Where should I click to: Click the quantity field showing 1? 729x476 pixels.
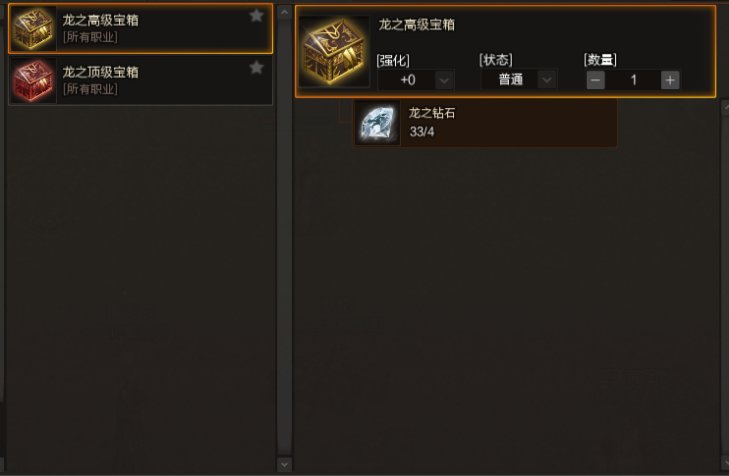tap(633, 80)
